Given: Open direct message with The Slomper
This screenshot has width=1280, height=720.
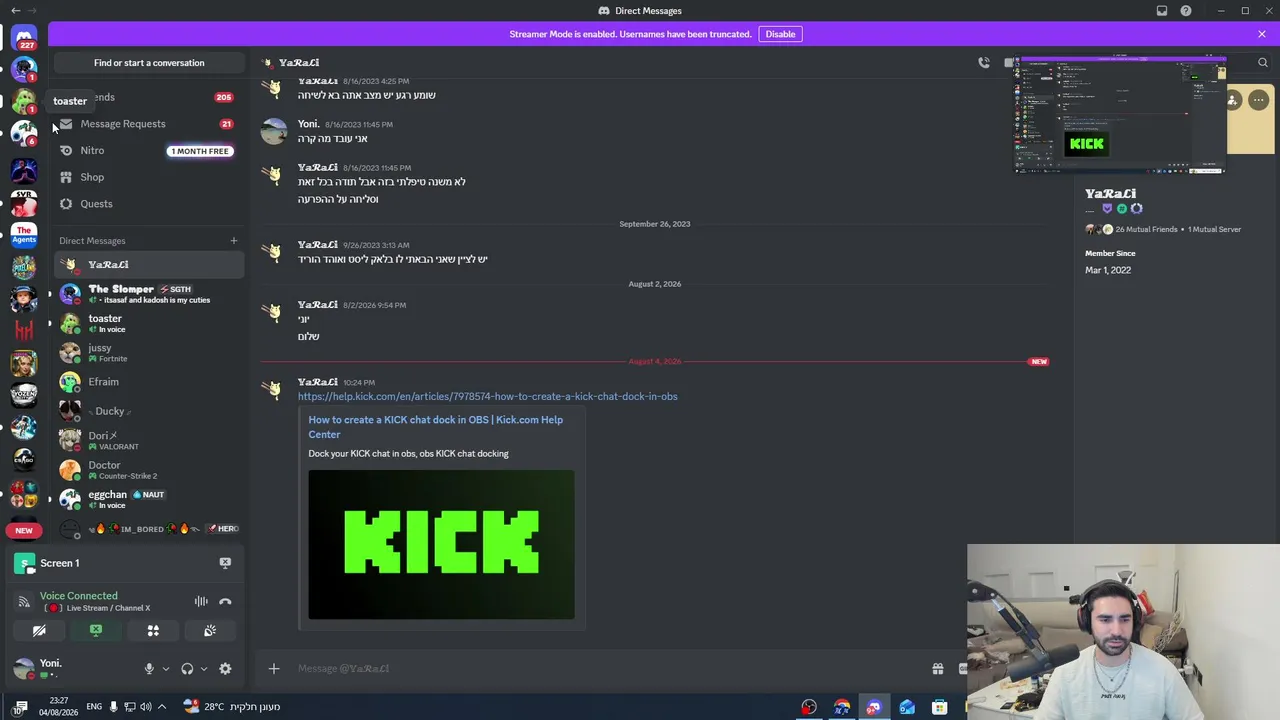Looking at the screenshot, I should pyautogui.click(x=149, y=294).
